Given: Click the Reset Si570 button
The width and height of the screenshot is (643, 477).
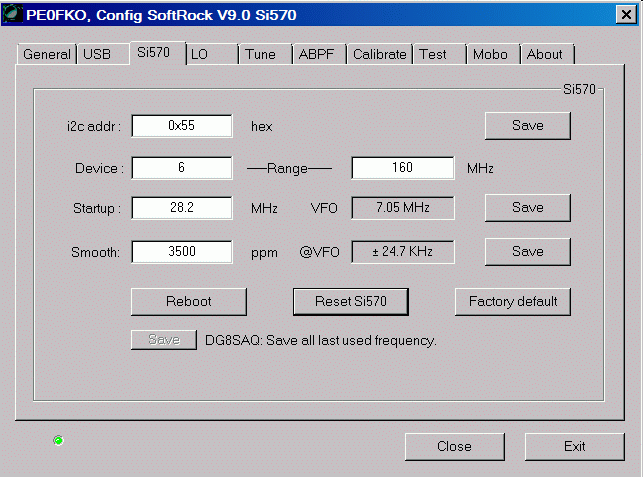Looking at the screenshot, I should click(351, 301).
